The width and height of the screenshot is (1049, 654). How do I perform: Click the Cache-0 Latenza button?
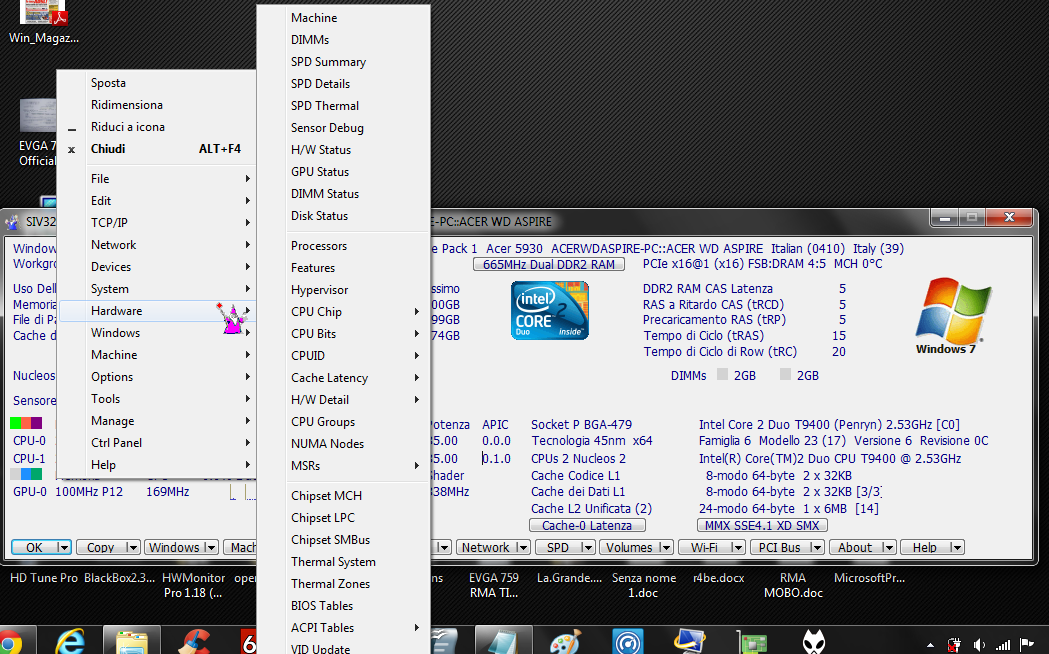point(587,526)
